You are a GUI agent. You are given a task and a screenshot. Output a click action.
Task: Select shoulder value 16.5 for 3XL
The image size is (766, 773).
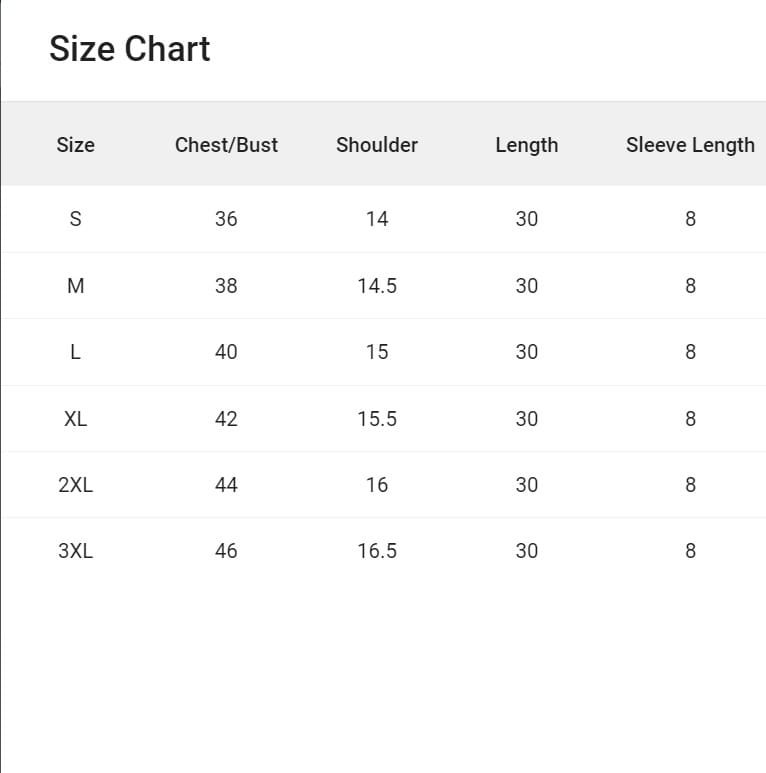coord(377,551)
